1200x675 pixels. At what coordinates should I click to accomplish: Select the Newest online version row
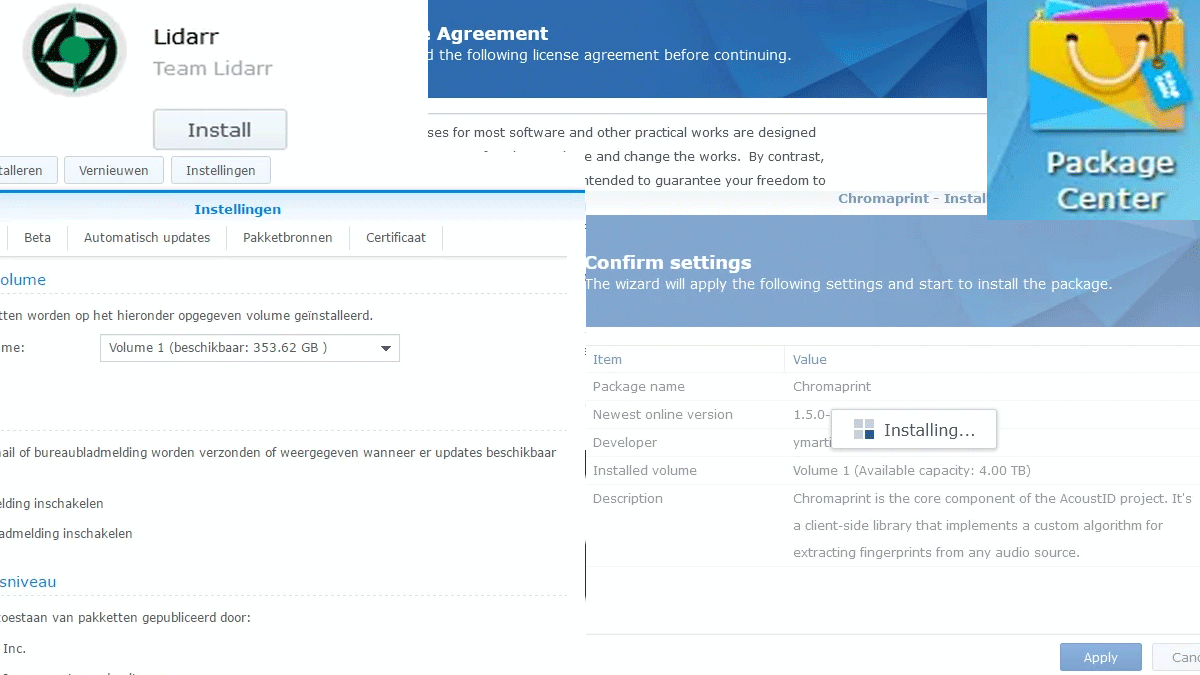pos(663,415)
